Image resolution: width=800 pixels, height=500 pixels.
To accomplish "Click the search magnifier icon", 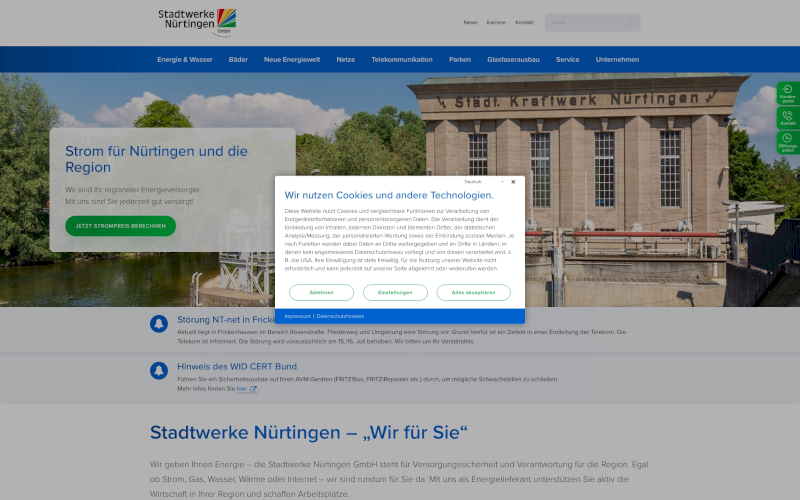I will 631,22.
